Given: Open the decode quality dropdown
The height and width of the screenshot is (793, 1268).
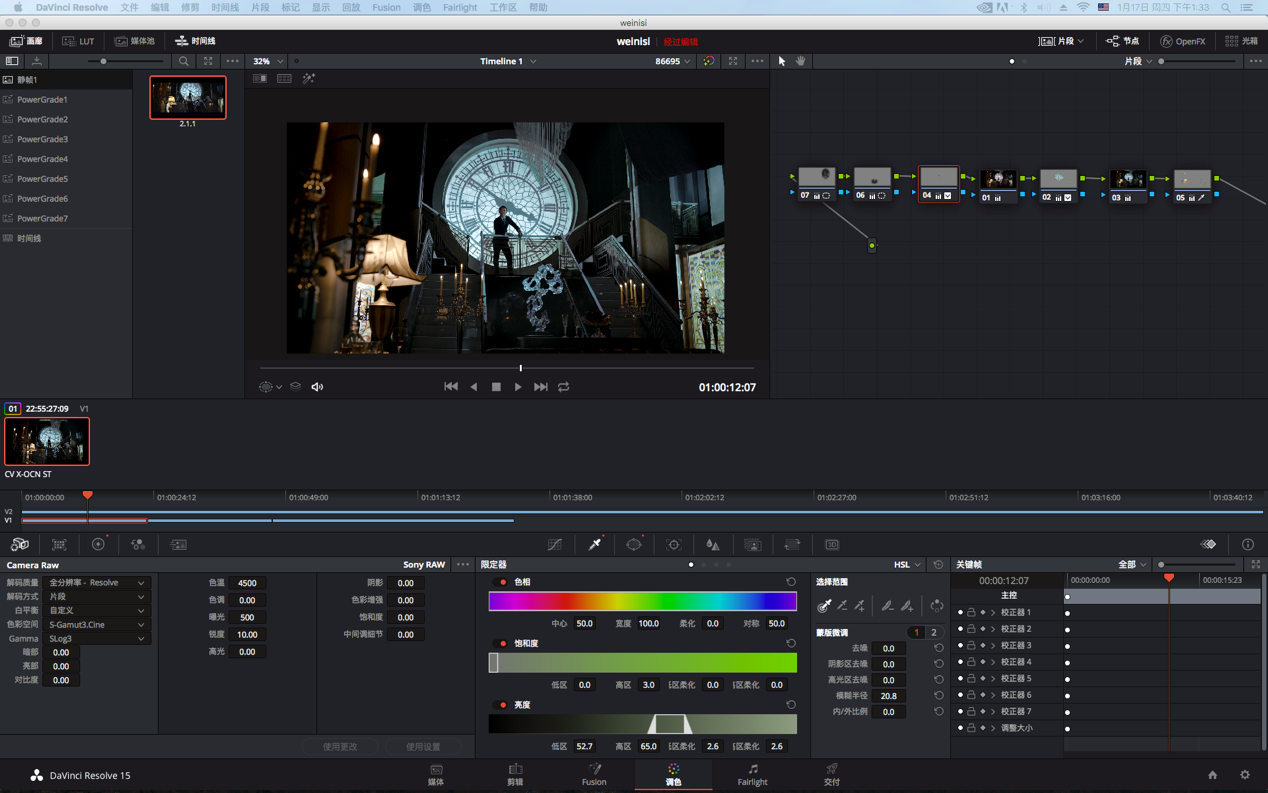Looking at the screenshot, I should (97, 582).
